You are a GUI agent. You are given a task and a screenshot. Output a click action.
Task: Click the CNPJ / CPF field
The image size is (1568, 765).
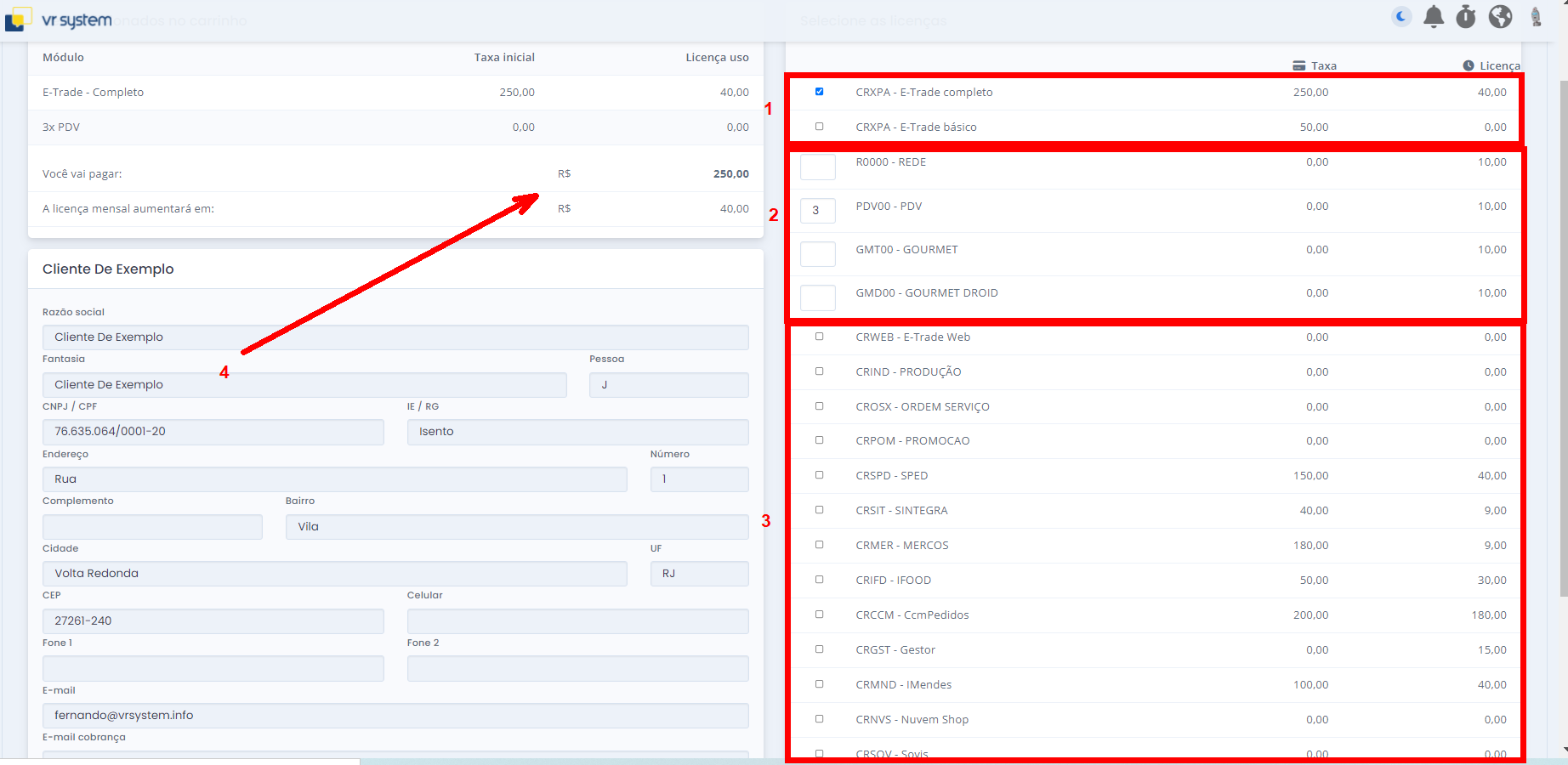click(213, 432)
